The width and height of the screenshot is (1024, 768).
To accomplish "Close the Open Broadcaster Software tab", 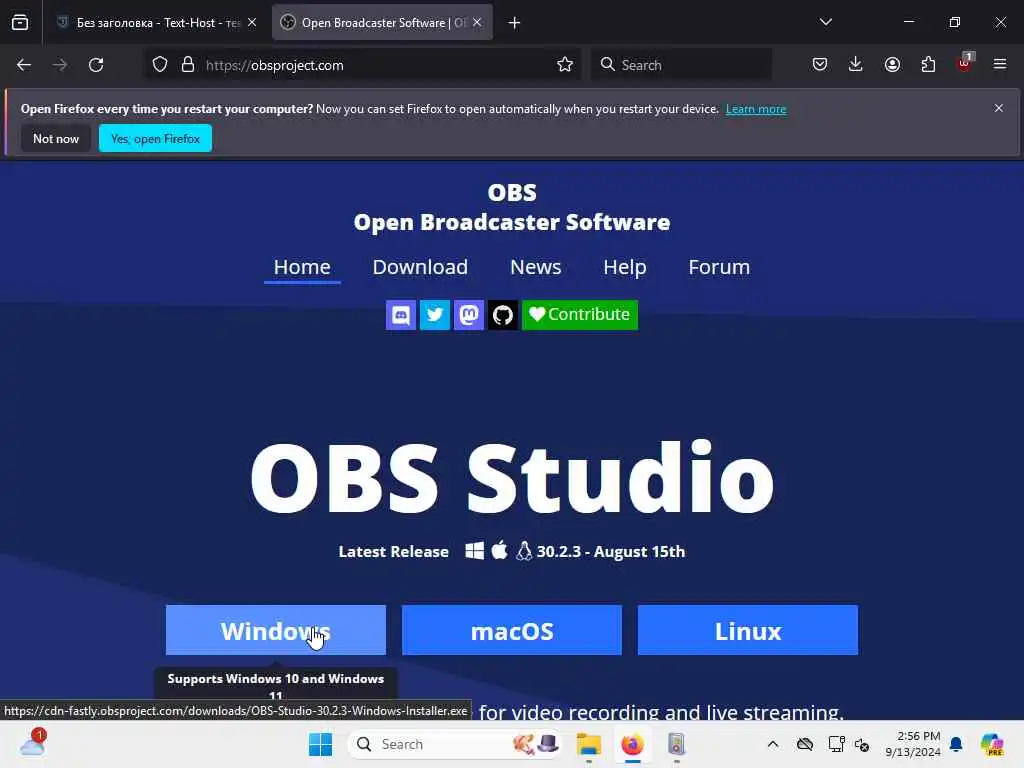I will 477,22.
